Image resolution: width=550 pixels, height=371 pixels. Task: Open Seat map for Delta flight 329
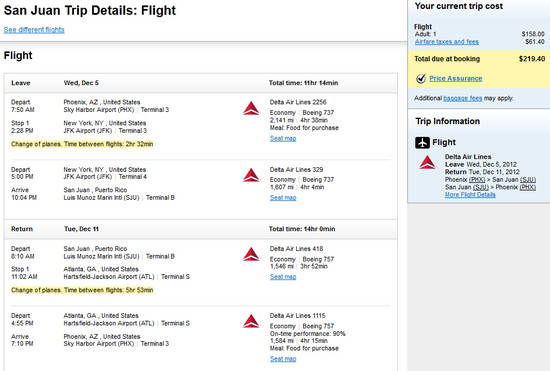point(283,198)
